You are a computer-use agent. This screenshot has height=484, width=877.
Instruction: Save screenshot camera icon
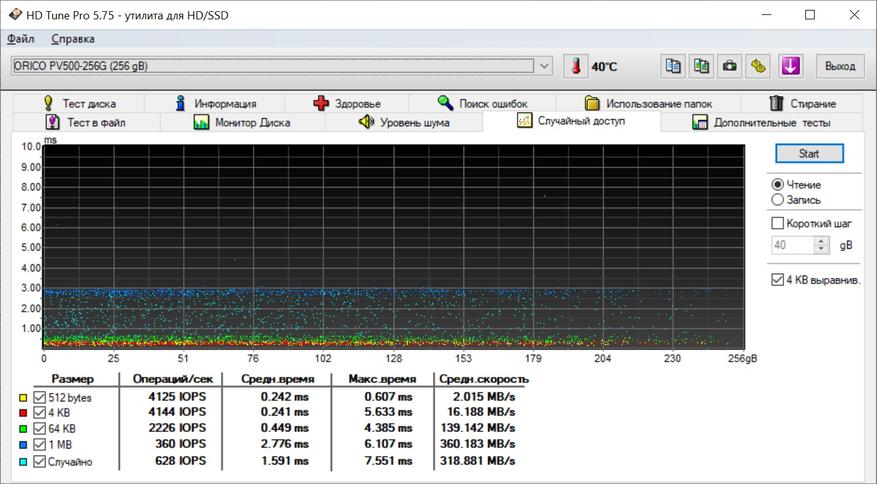729,66
